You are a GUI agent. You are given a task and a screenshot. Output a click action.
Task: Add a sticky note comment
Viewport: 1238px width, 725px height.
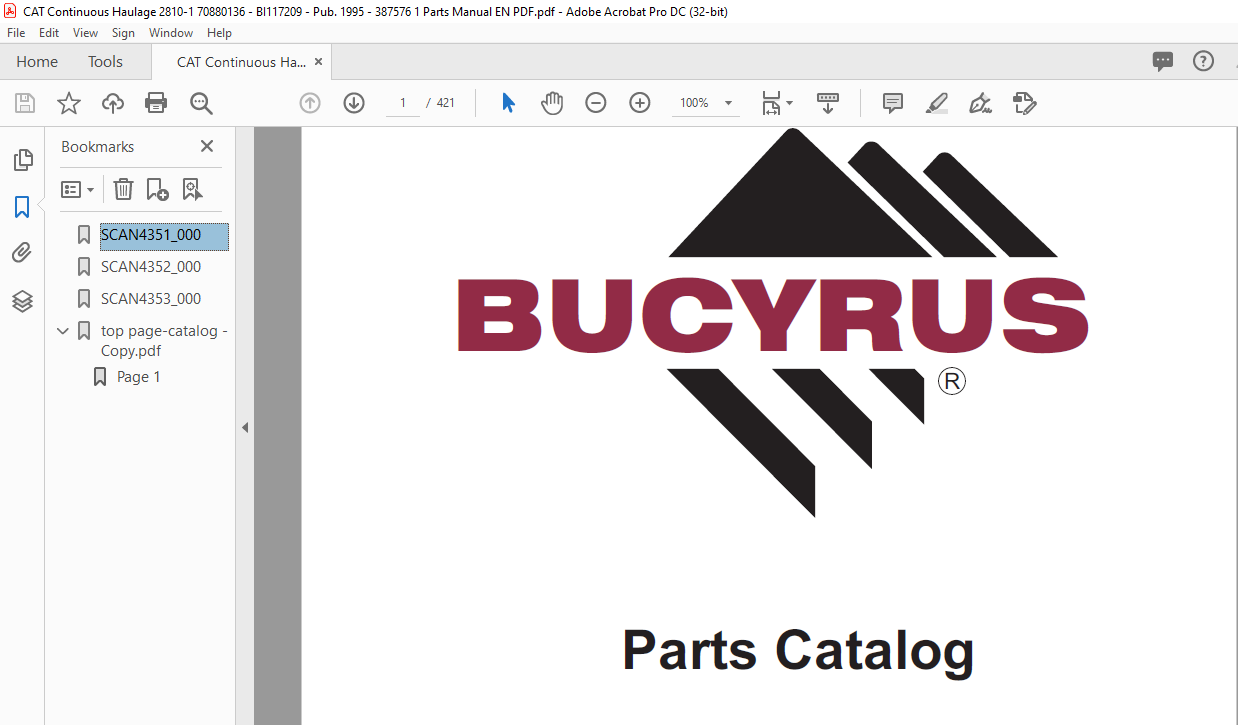click(893, 103)
